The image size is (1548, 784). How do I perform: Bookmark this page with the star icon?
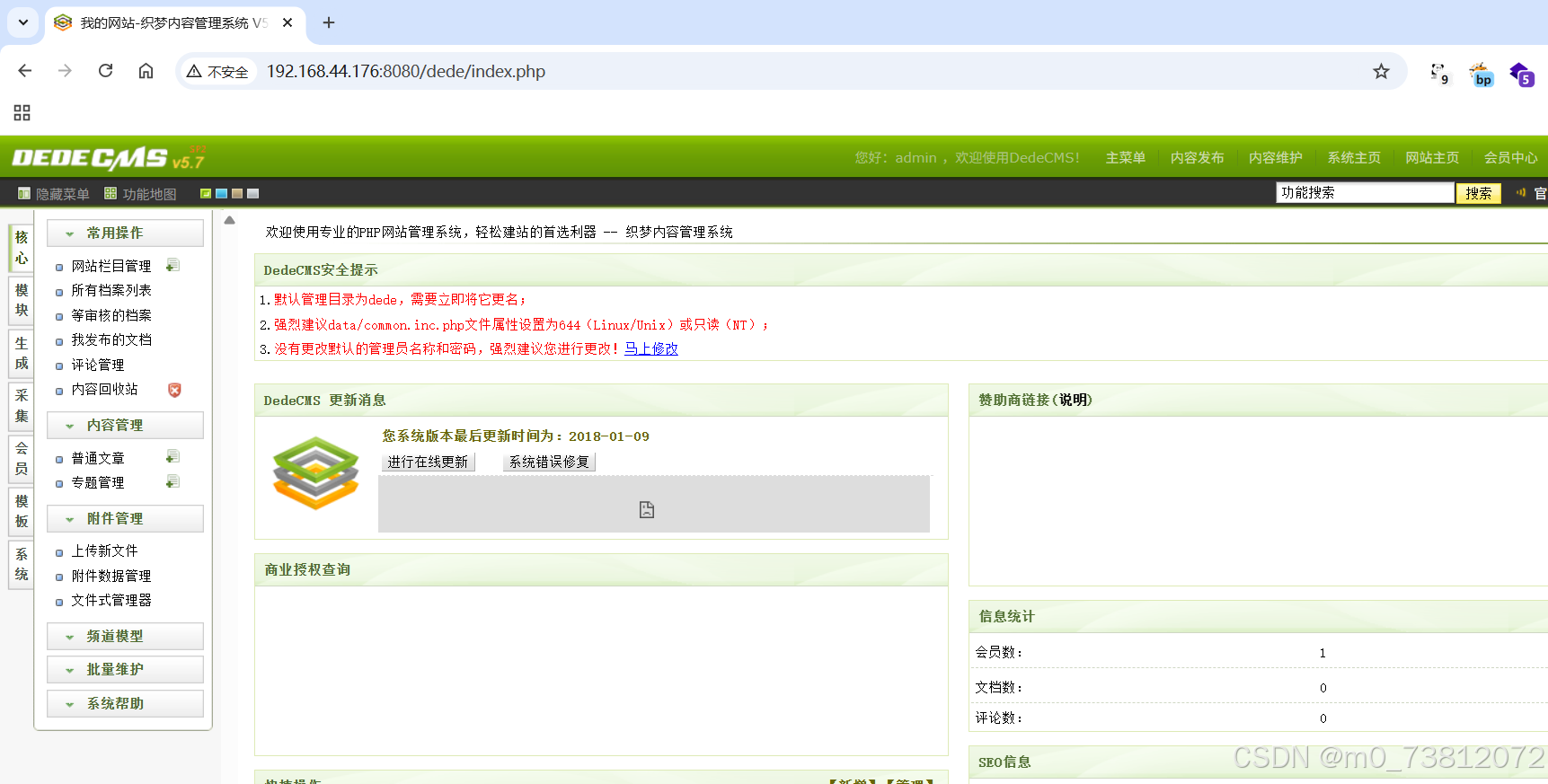[x=1381, y=71]
